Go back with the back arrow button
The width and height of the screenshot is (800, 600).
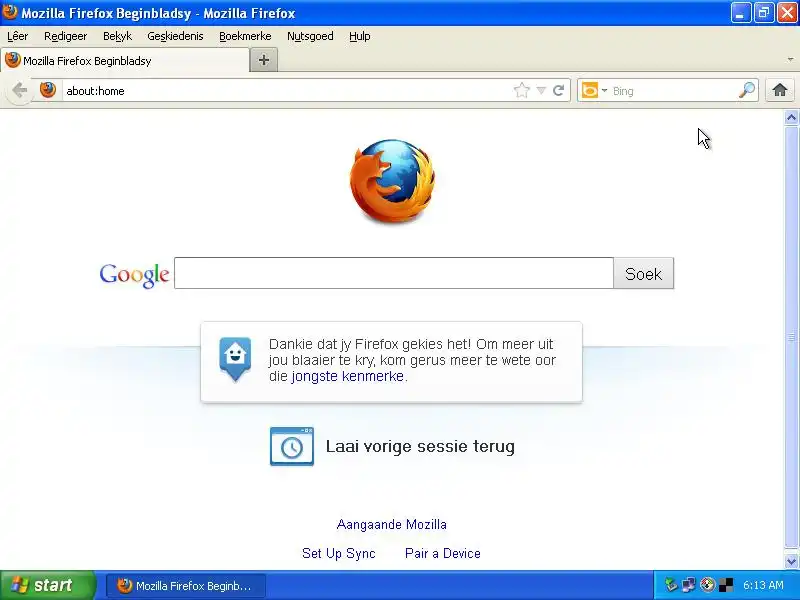tap(19, 90)
